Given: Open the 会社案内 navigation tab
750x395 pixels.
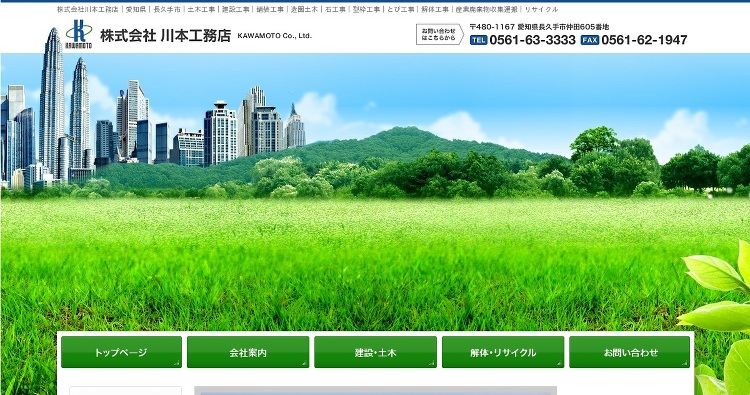Looking at the screenshot, I should [248, 352].
